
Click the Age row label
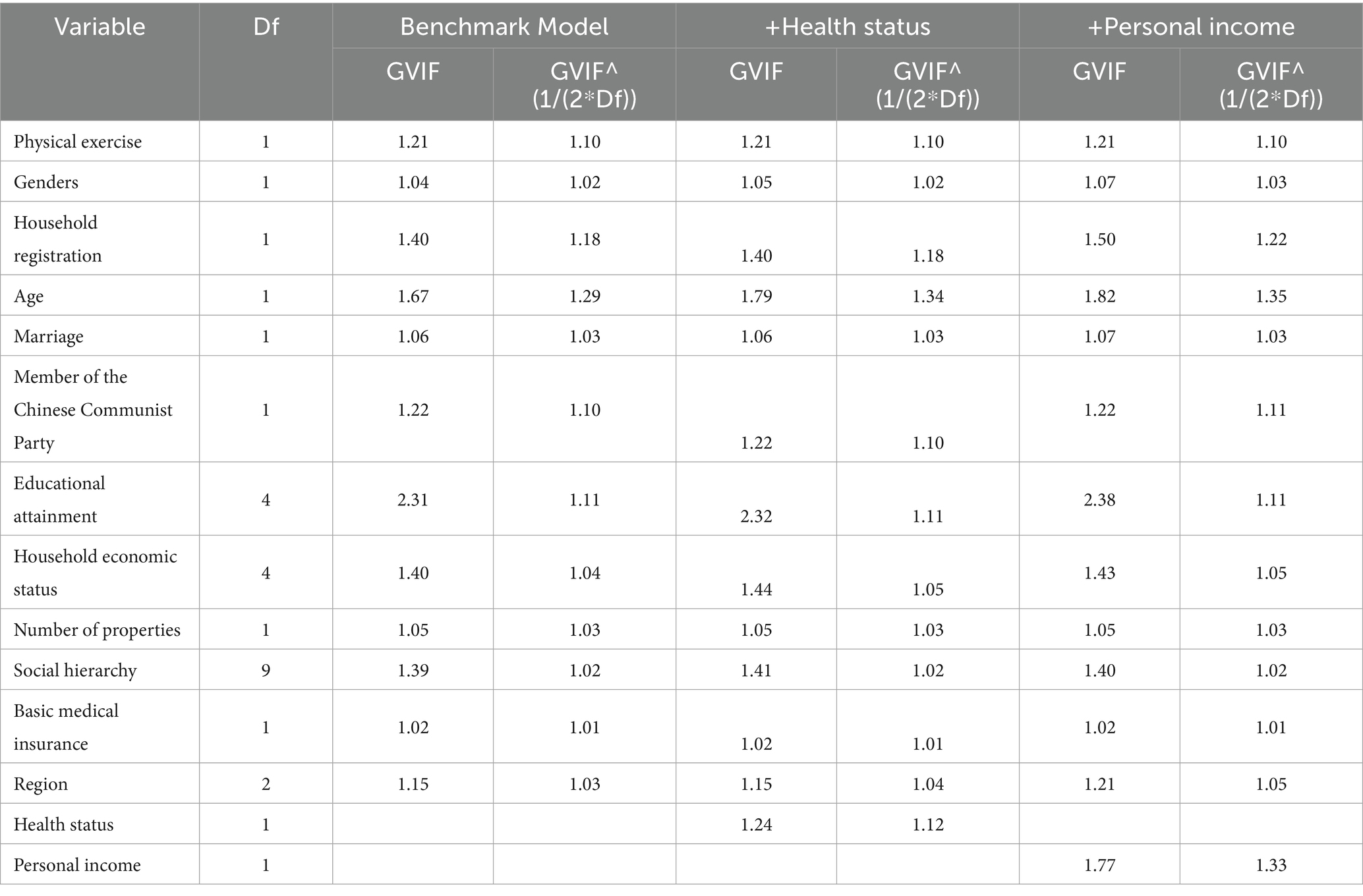pos(29,296)
